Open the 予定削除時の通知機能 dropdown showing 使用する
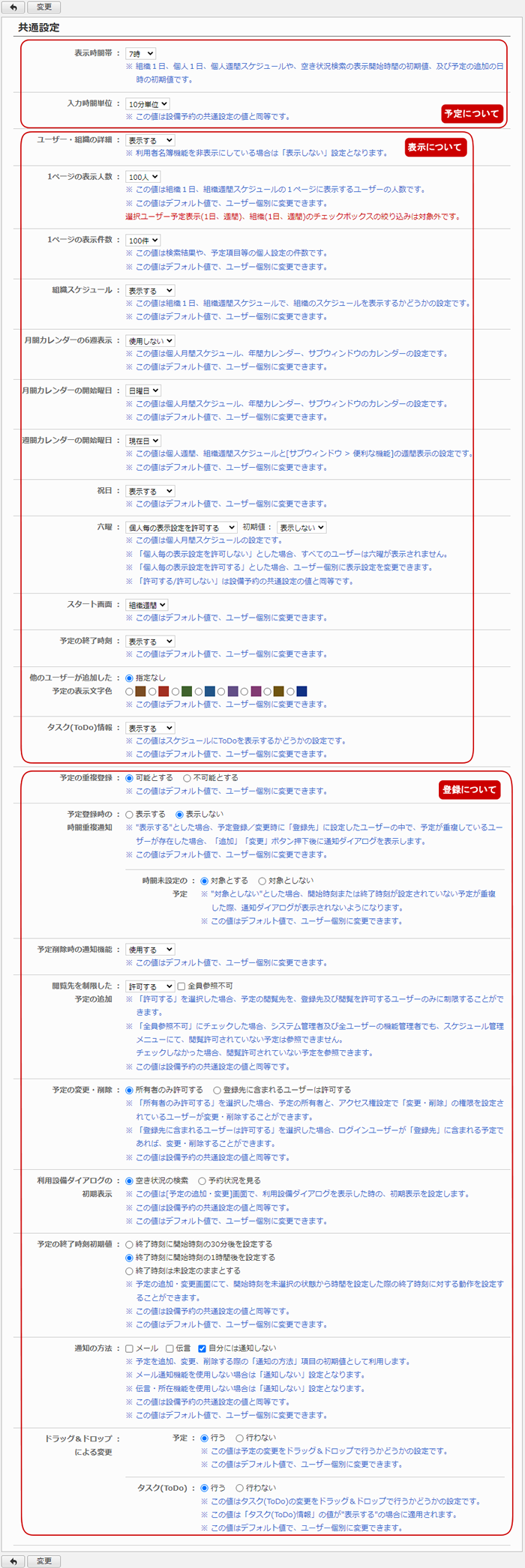The image size is (525, 1568). tap(150, 950)
